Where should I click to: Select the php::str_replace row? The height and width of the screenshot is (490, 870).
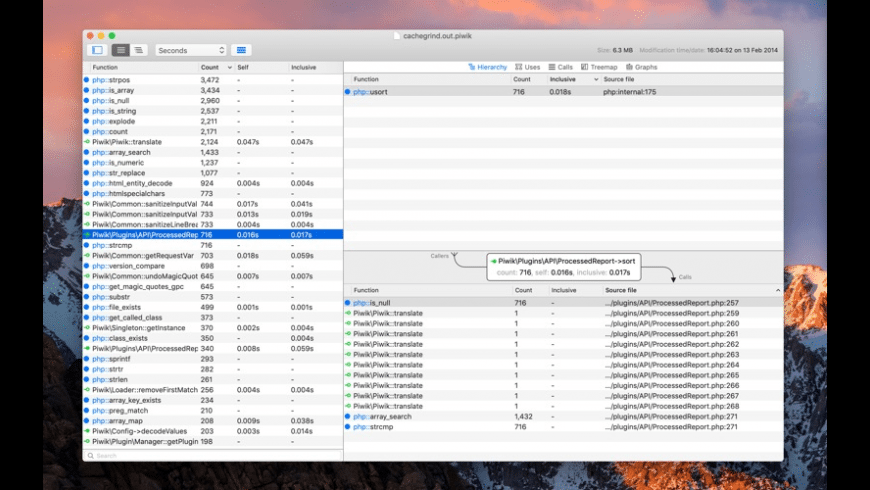pyautogui.click(x=213, y=173)
